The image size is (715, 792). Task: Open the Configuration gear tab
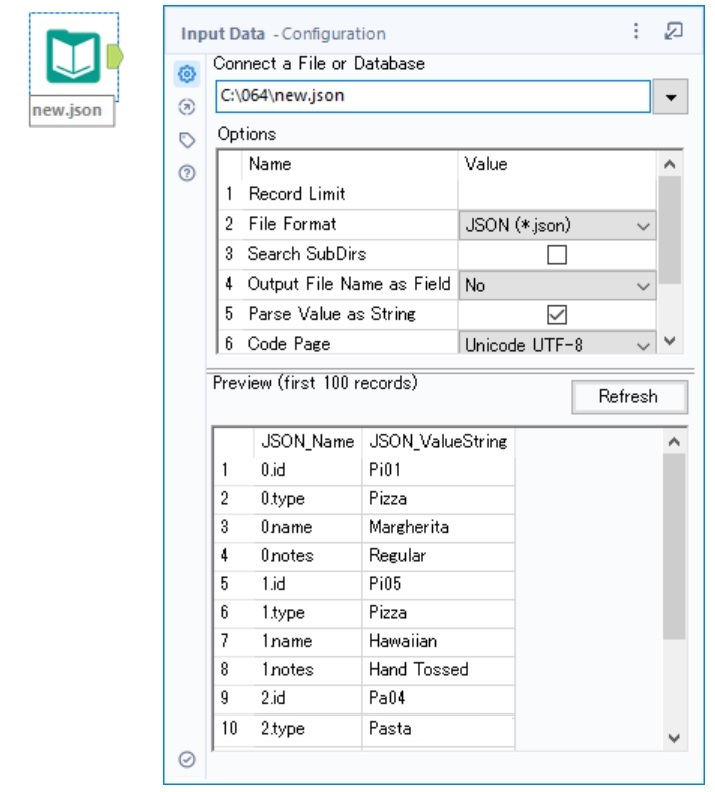pyautogui.click(x=187, y=74)
